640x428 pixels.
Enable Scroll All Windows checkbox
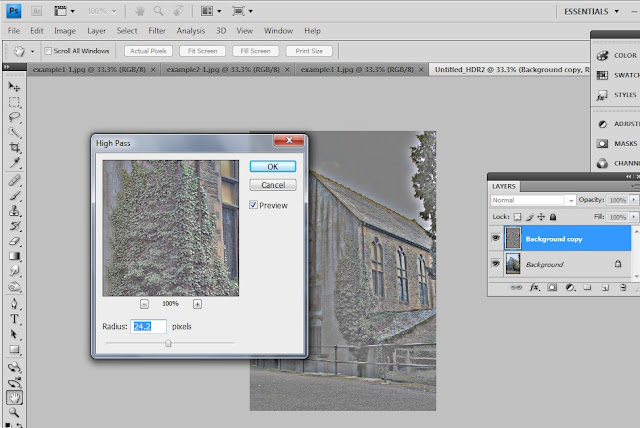coord(46,51)
